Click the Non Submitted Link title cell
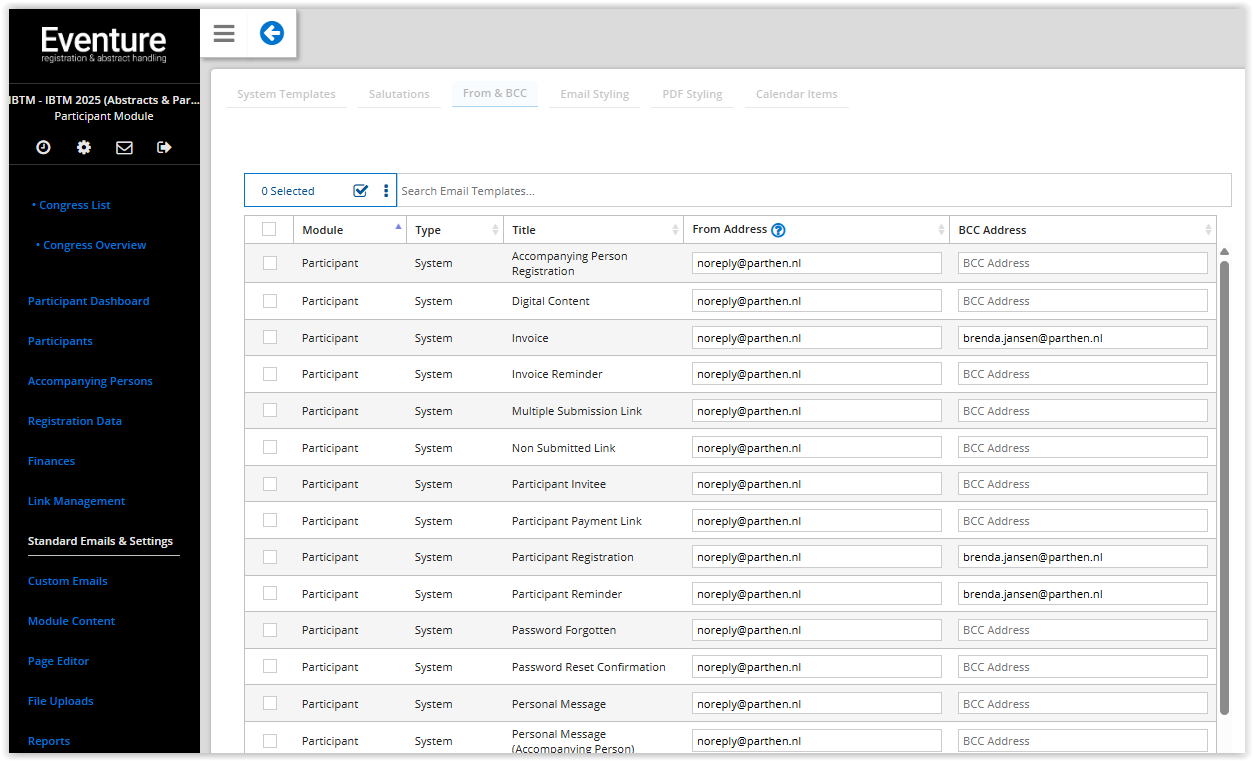Viewport: 1253px width, 761px height. click(x=564, y=448)
